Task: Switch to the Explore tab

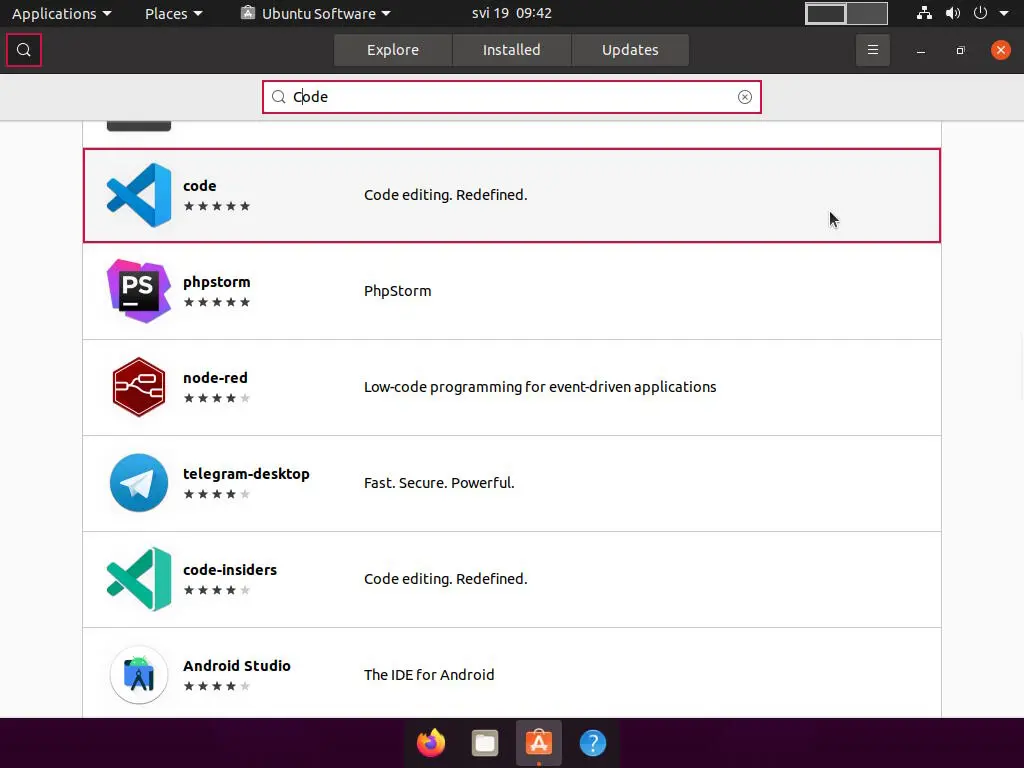Action: click(392, 50)
